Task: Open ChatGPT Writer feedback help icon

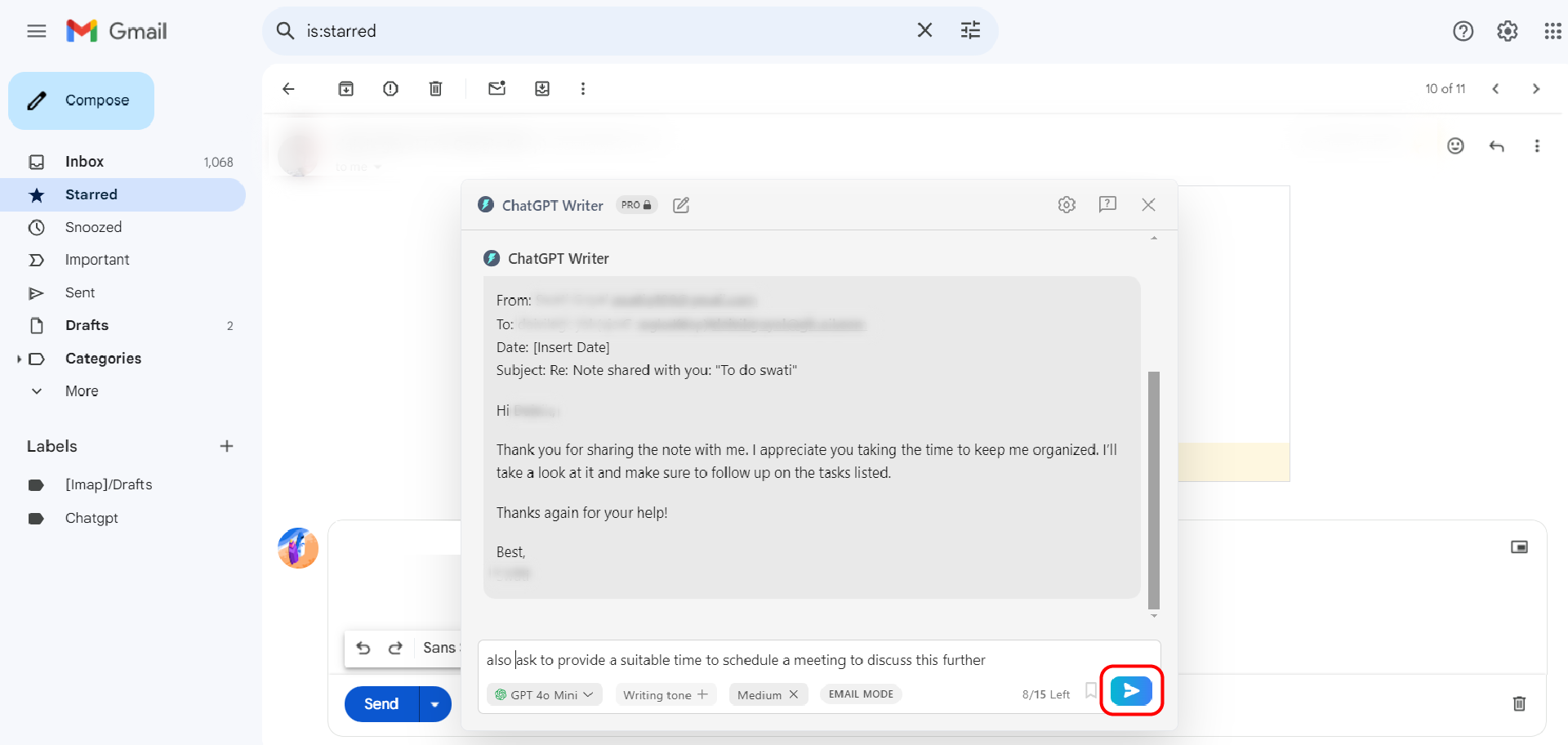Action: (1107, 204)
